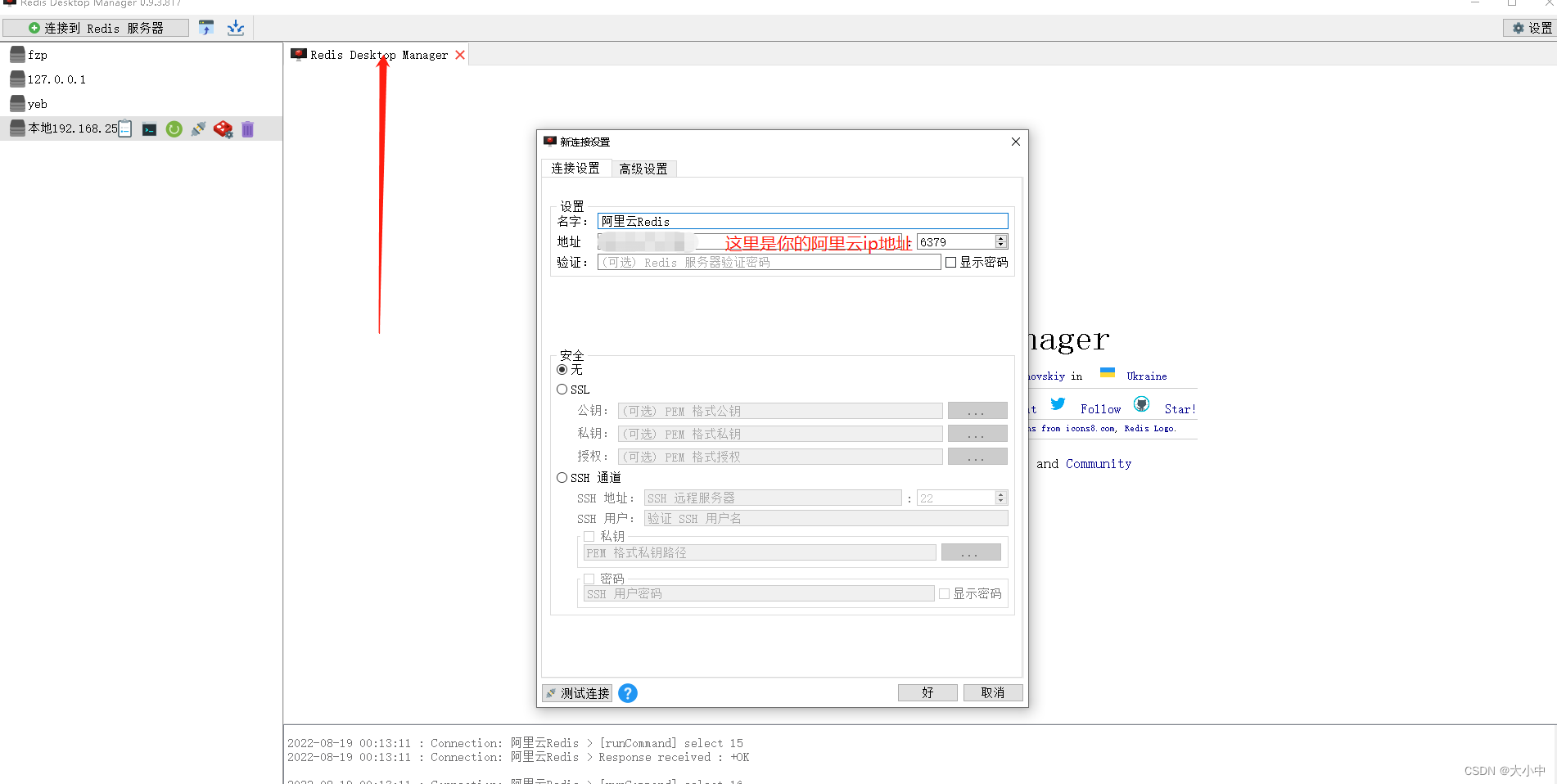Click the SSH 用户密码 field

(x=758, y=594)
